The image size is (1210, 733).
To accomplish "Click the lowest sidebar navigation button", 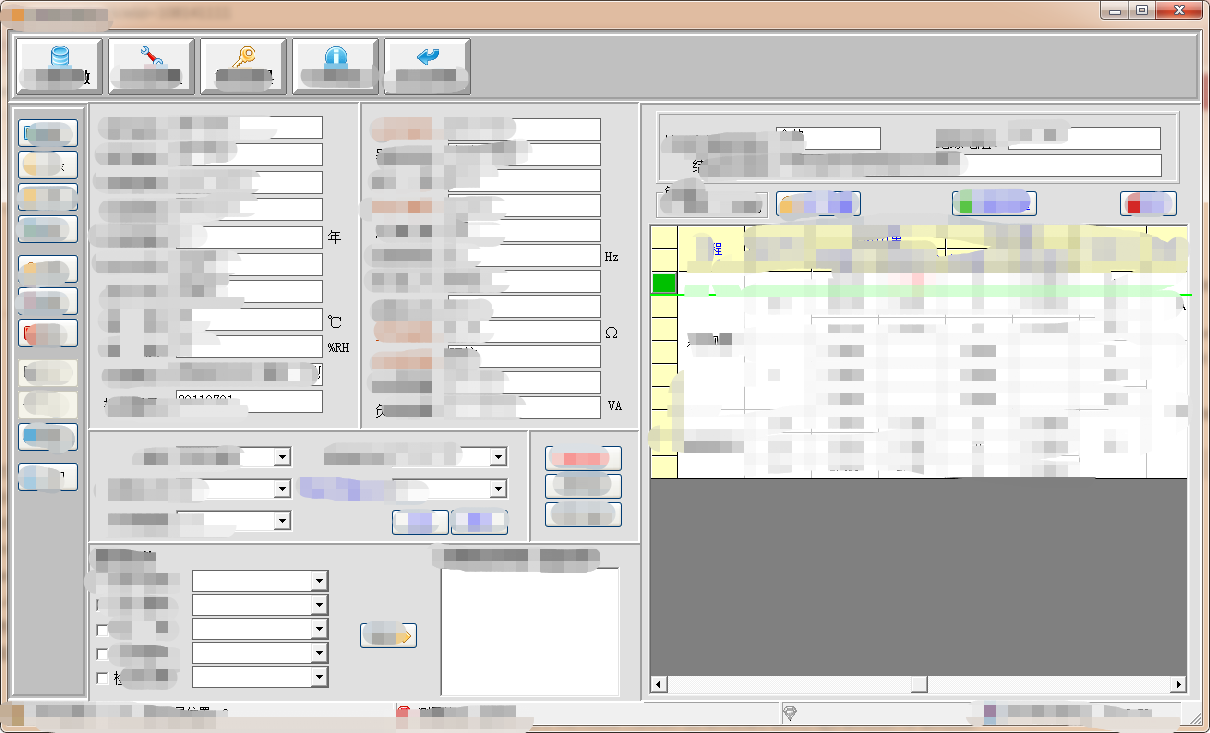I will click(x=48, y=477).
